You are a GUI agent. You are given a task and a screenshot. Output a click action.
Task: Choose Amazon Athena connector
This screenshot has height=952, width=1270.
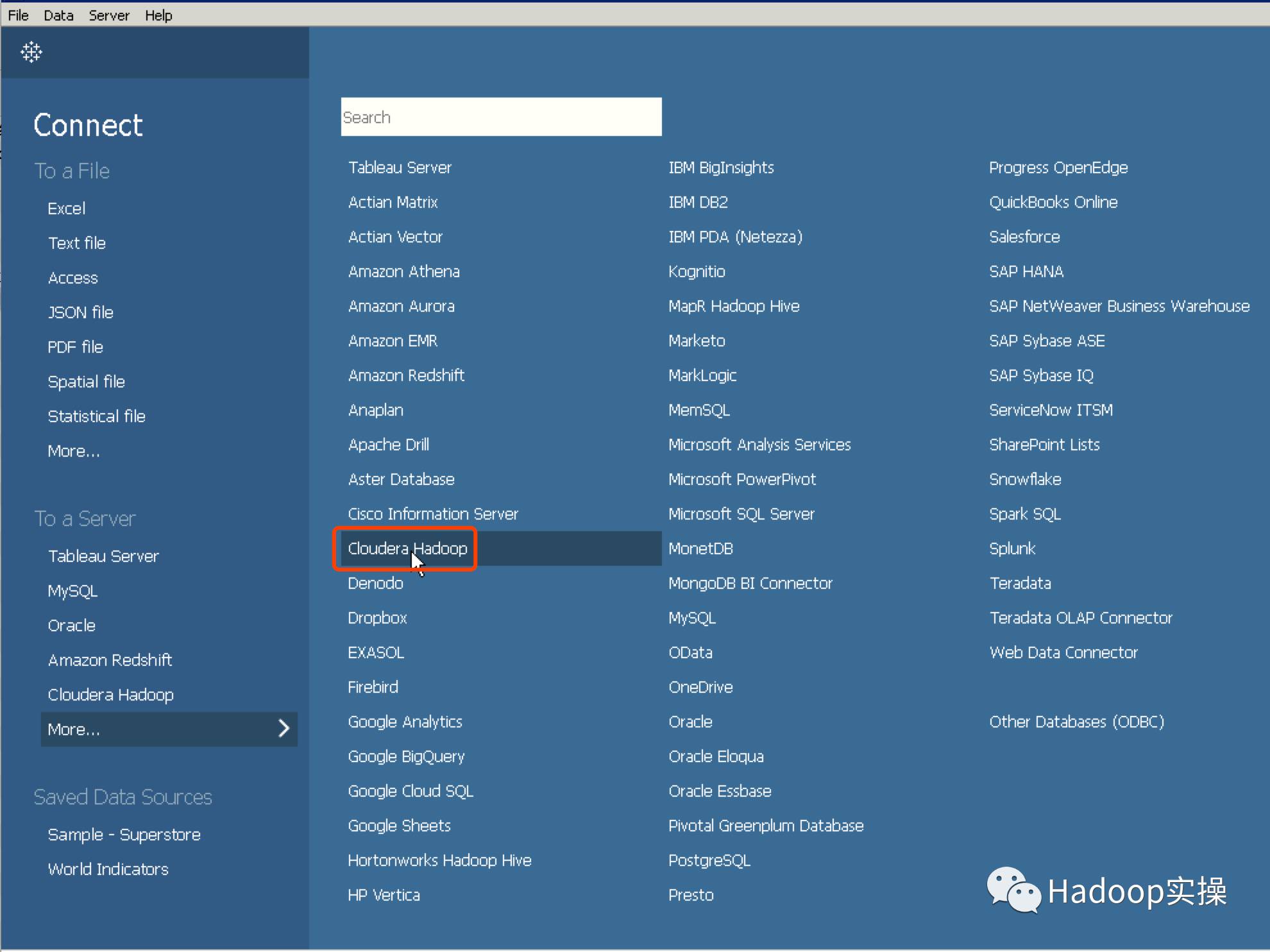pyautogui.click(x=403, y=271)
